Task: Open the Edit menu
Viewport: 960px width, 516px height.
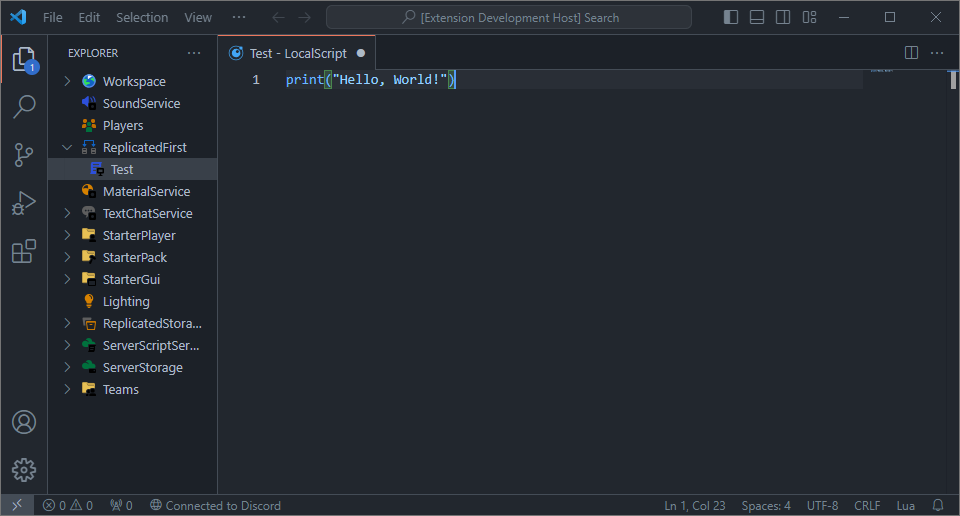Action: pos(89,17)
